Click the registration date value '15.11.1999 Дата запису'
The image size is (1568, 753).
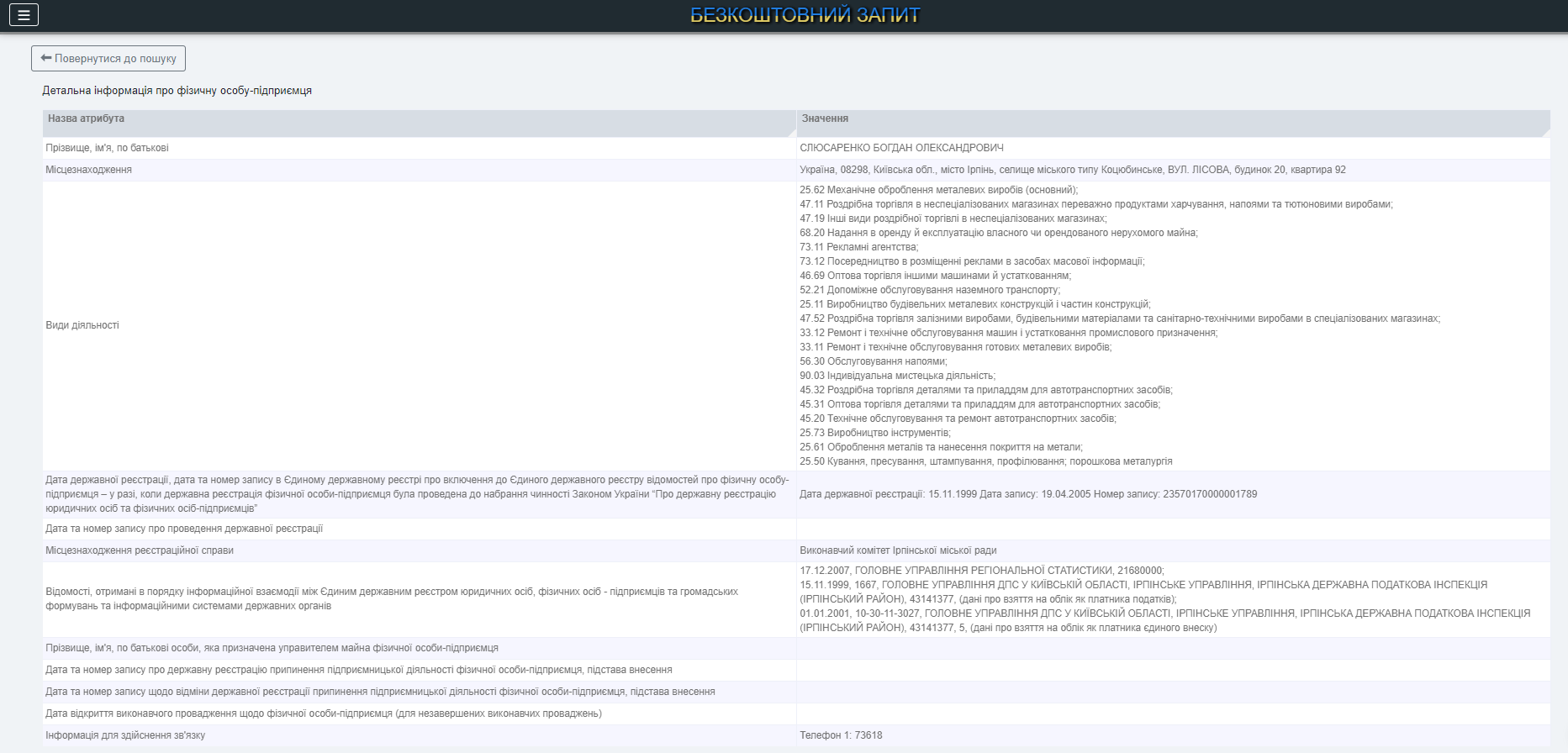1027,494
